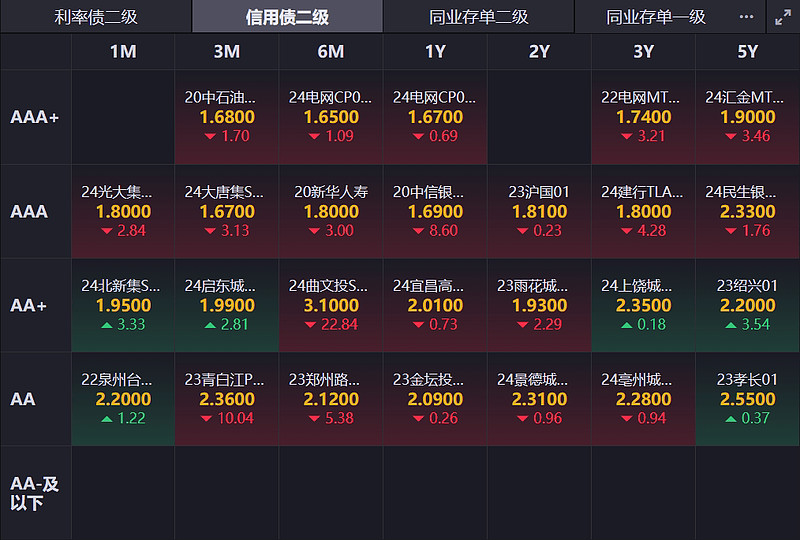Click the 3M column header
The image size is (800, 540).
227,52
